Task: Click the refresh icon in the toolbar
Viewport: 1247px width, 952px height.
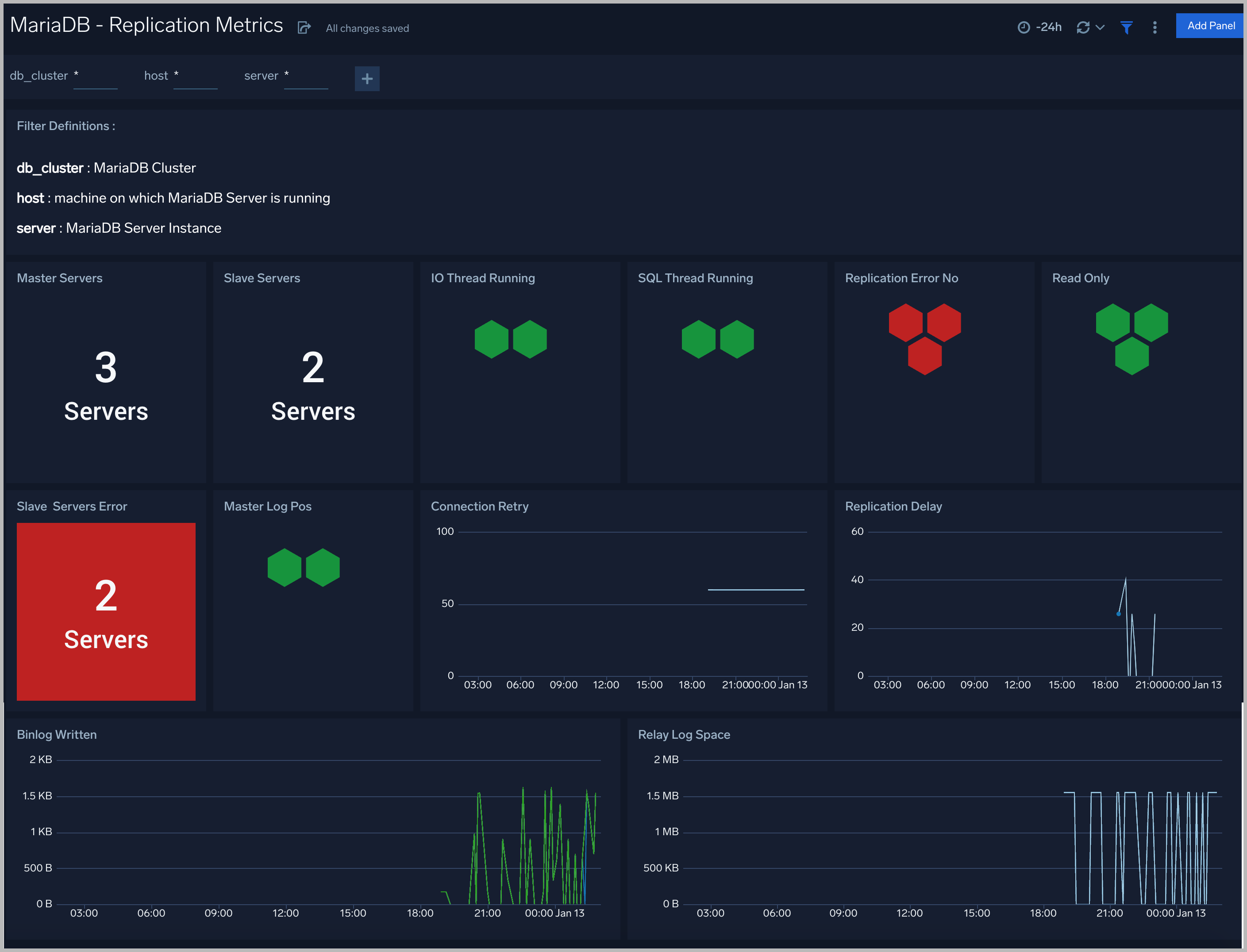Action: [x=1083, y=27]
